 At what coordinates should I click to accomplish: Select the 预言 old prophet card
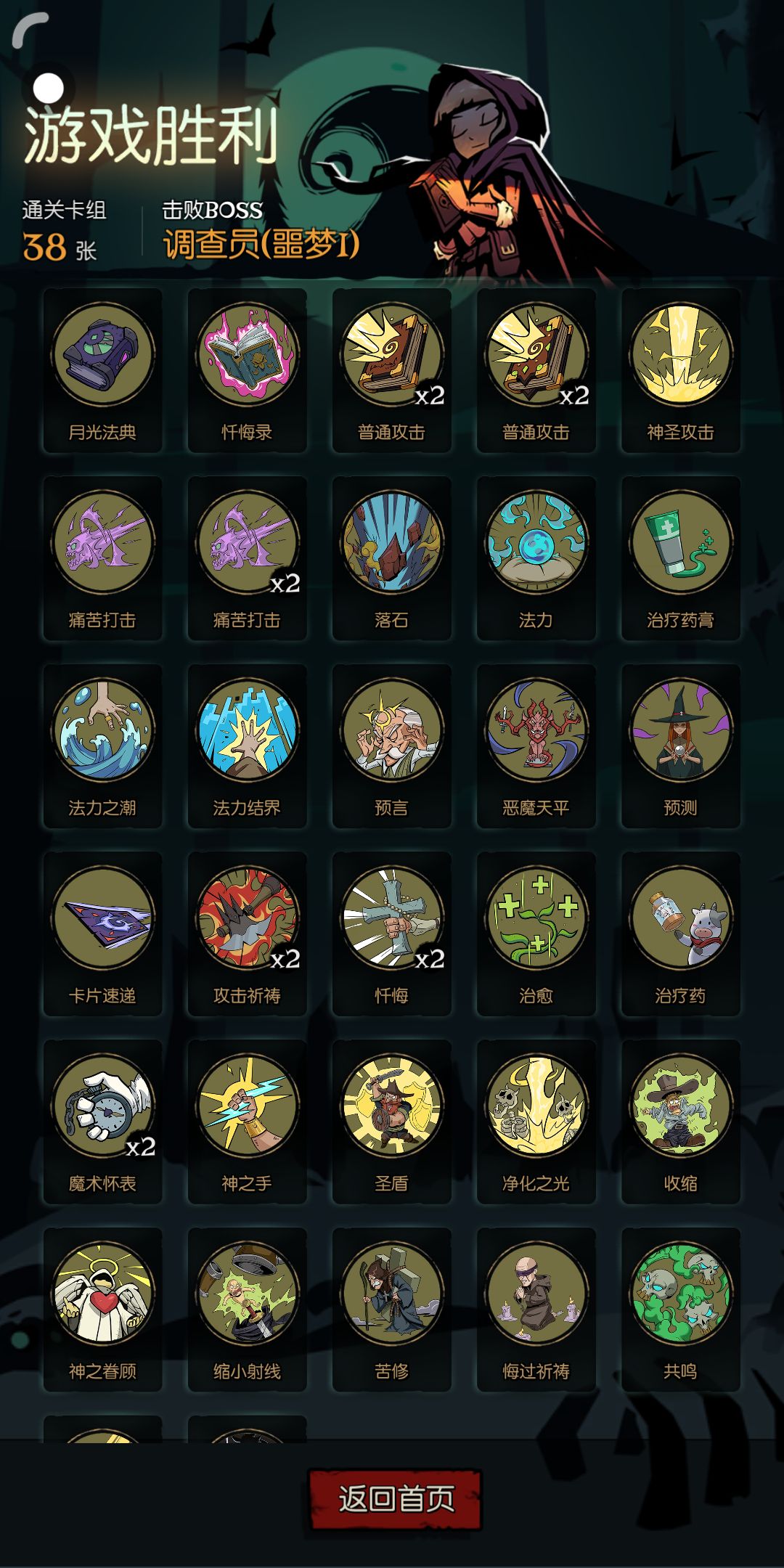[x=391, y=746]
